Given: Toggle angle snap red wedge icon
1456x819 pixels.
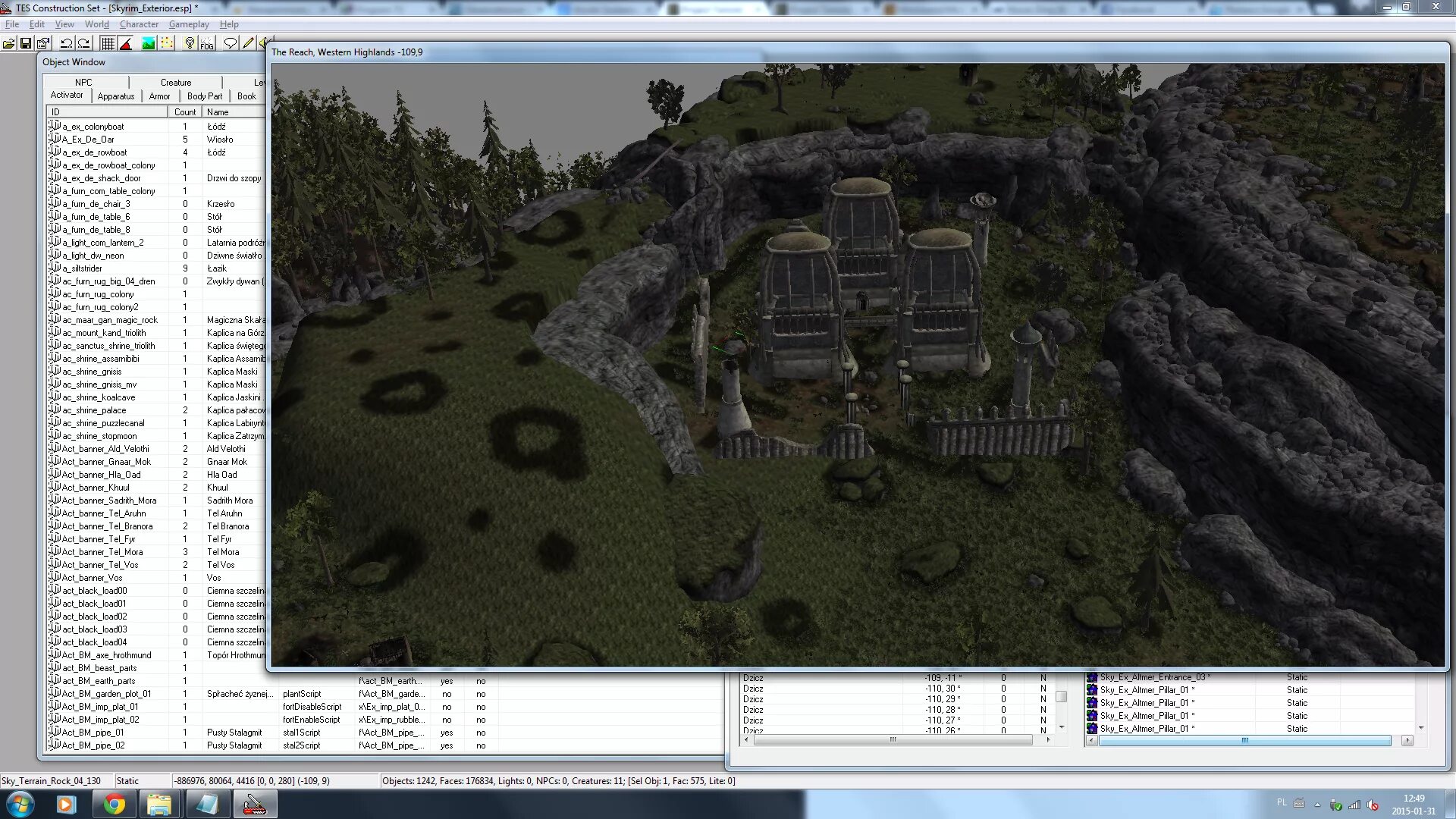Looking at the screenshot, I should pos(126,43).
